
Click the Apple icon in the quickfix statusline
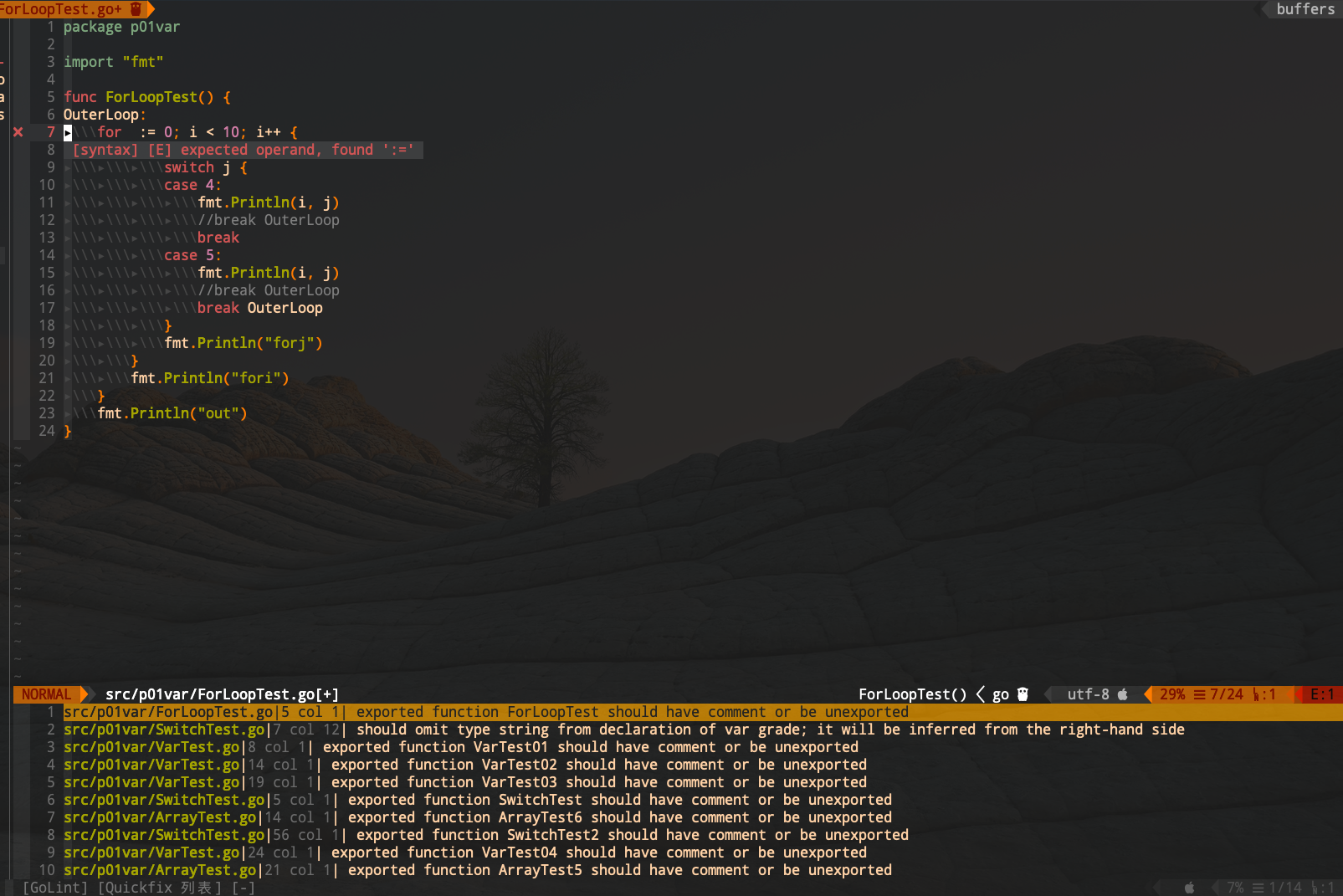(x=1189, y=887)
